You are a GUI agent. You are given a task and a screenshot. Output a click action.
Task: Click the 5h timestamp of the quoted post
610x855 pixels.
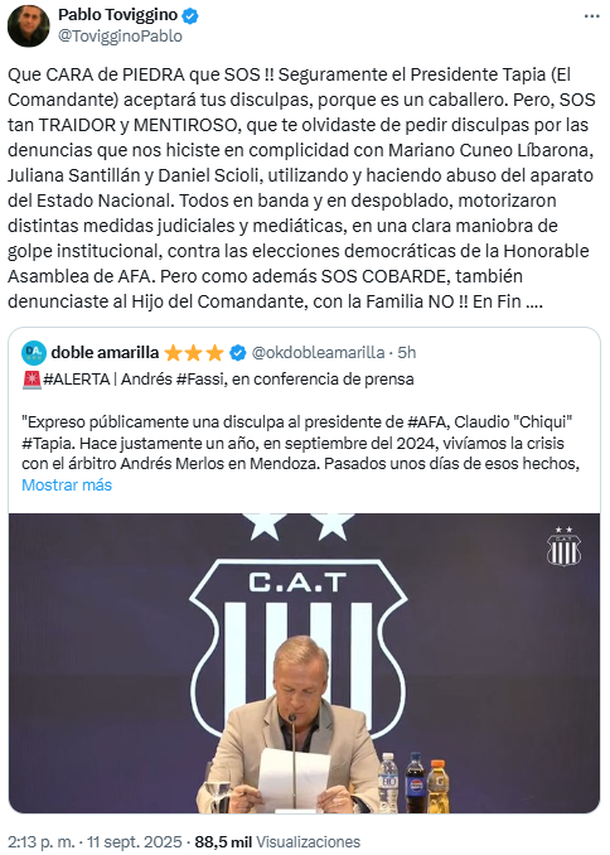point(406,352)
